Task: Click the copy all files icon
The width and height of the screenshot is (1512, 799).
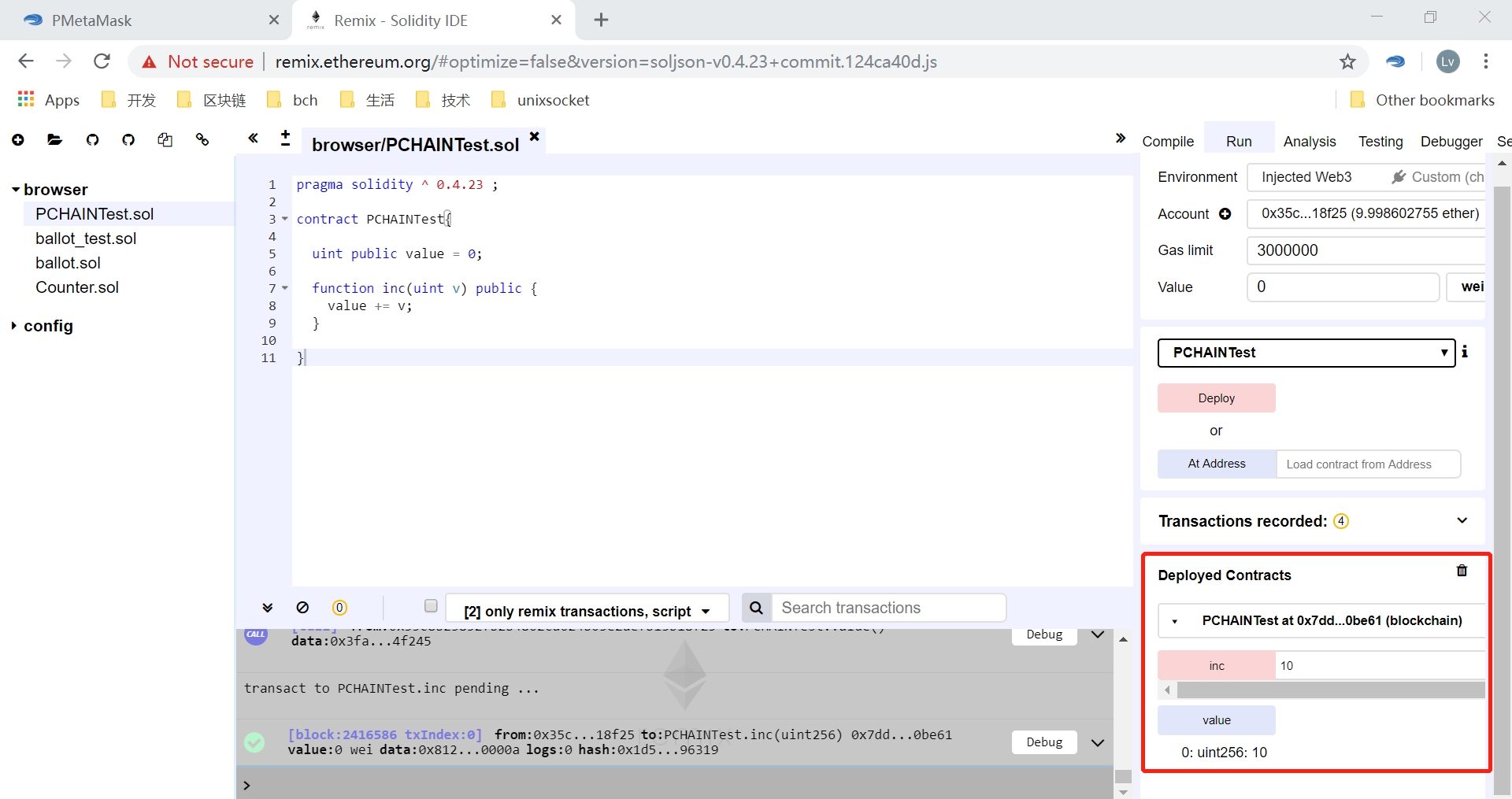Action: (x=165, y=140)
